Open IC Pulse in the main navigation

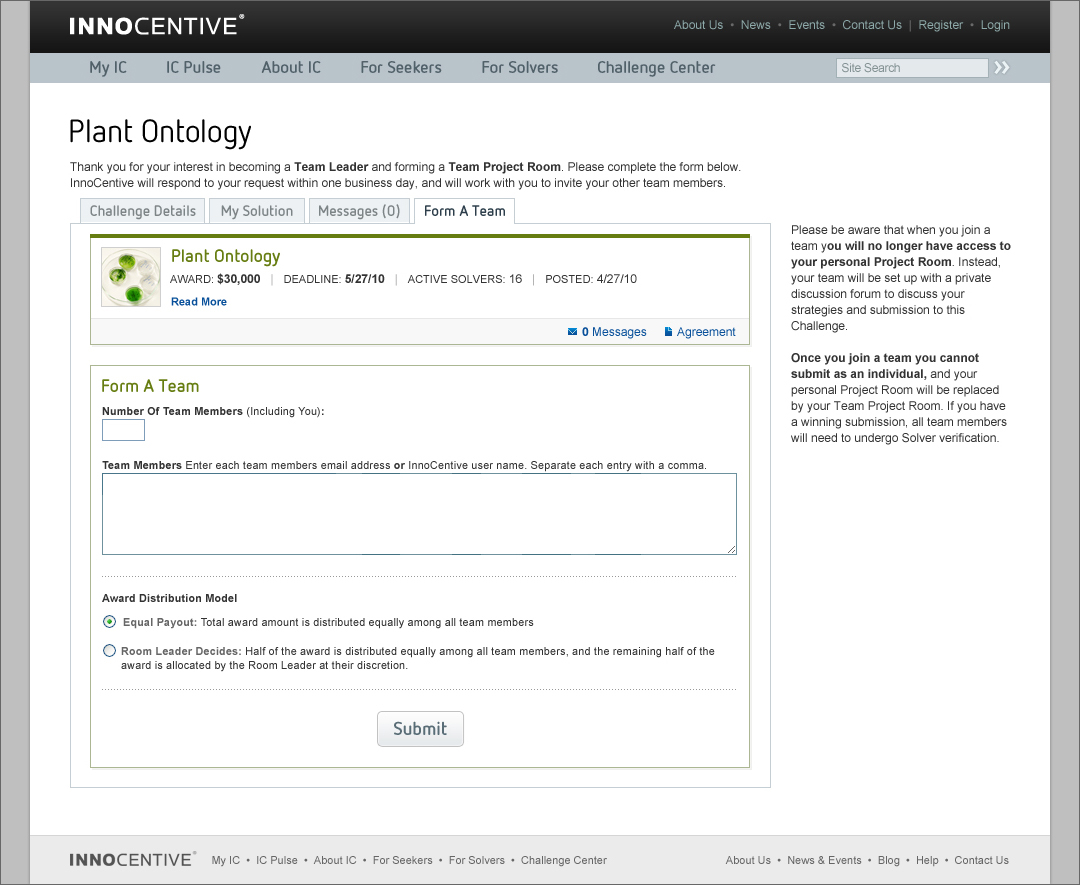194,67
